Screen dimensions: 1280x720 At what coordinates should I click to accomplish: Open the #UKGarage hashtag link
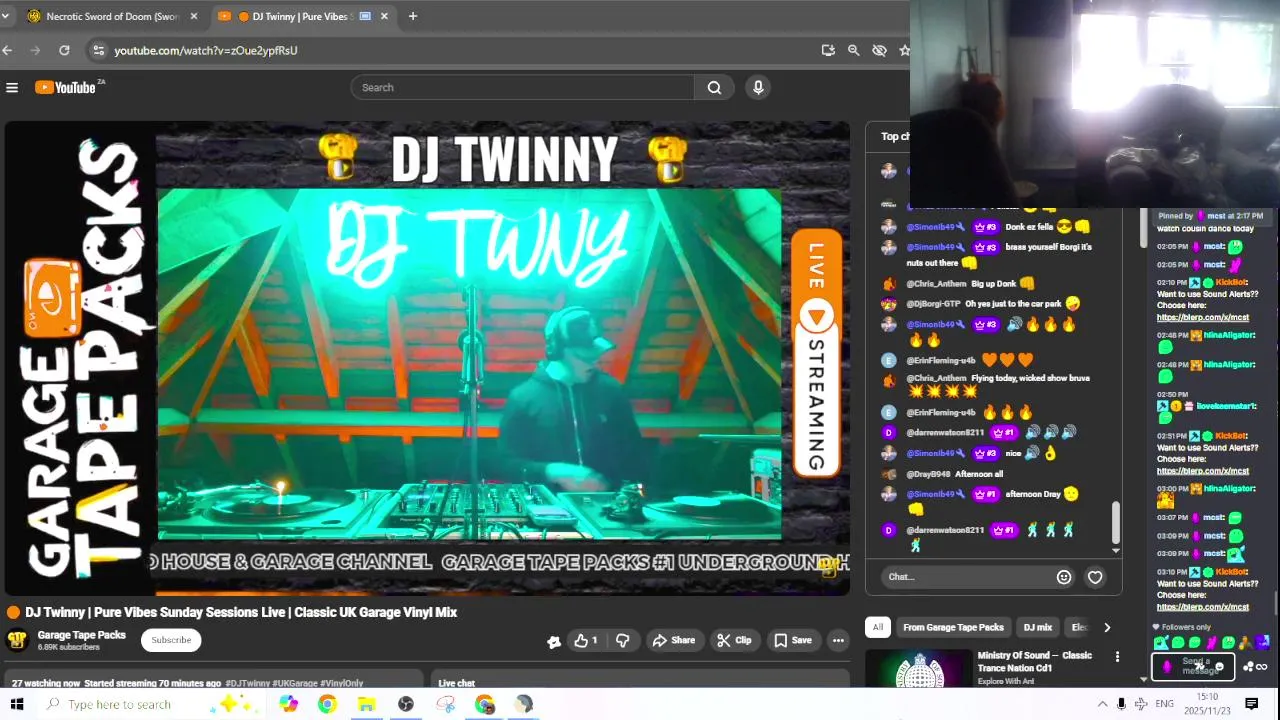(295, 684)
